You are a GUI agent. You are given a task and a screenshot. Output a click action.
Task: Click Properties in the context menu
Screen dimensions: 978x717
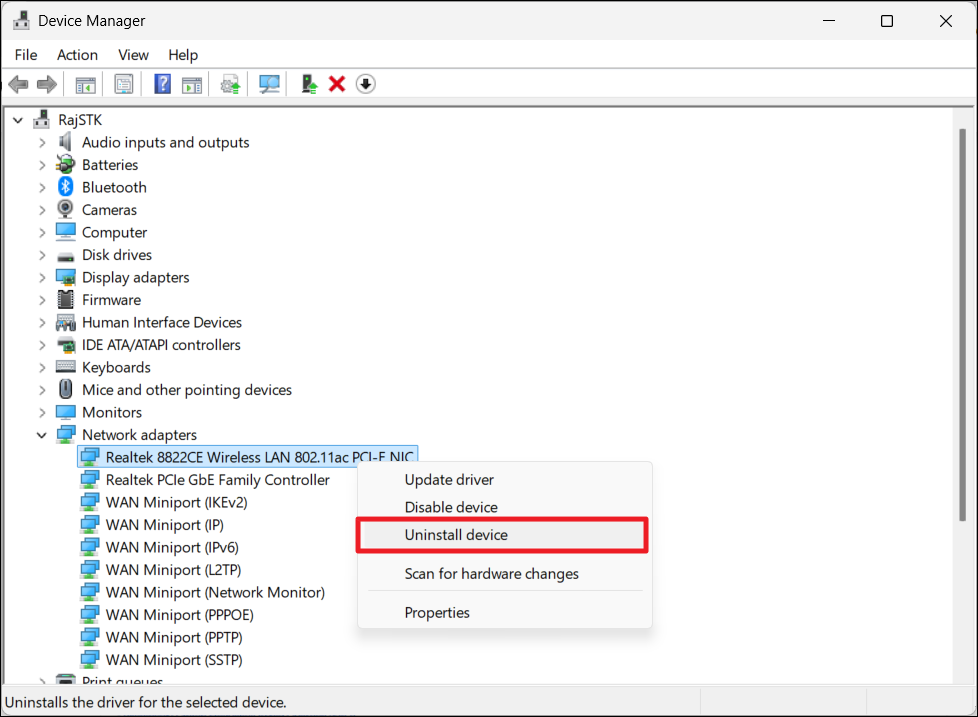pyautogui.click(x=437, y=612)
